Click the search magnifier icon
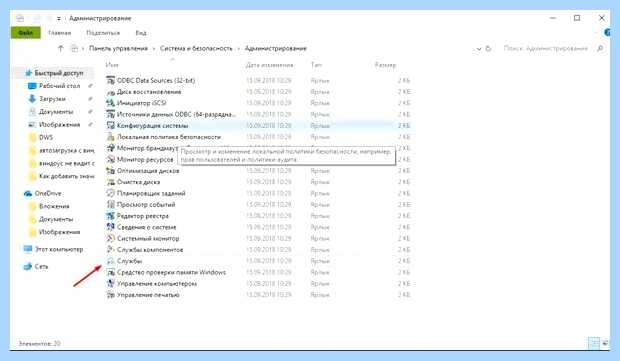This screenshot has height=361, width=620. (600, 48)
